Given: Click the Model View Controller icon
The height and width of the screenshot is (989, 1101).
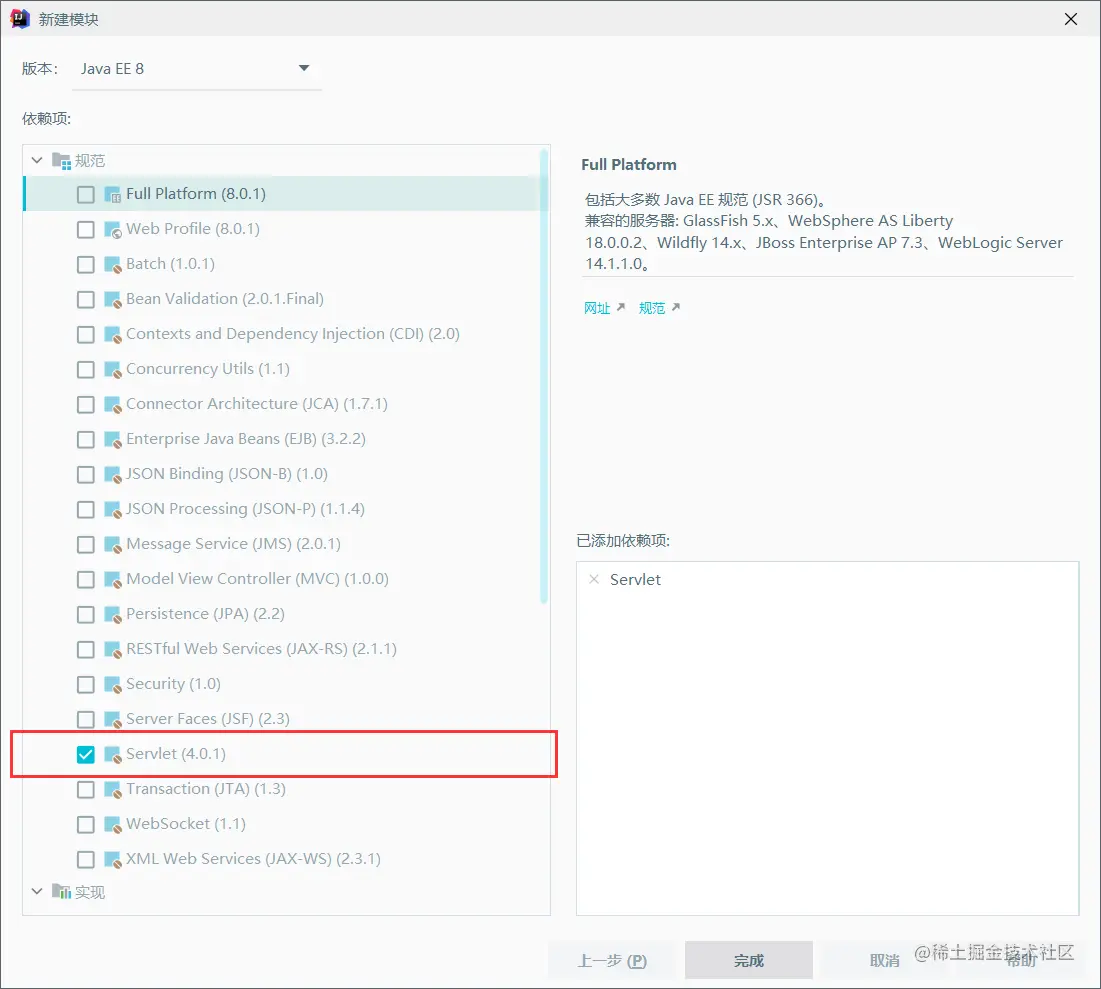Looking at the screenshot, I should (112, 580).
